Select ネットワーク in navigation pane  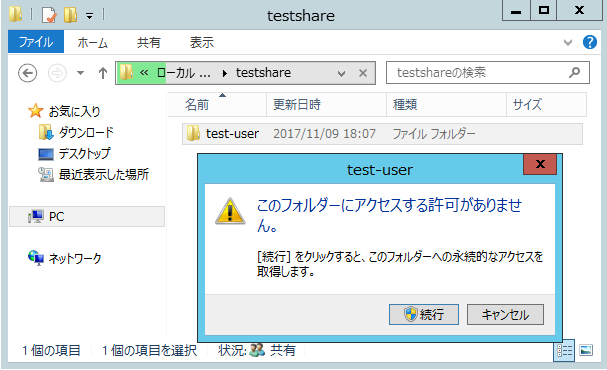75,258
